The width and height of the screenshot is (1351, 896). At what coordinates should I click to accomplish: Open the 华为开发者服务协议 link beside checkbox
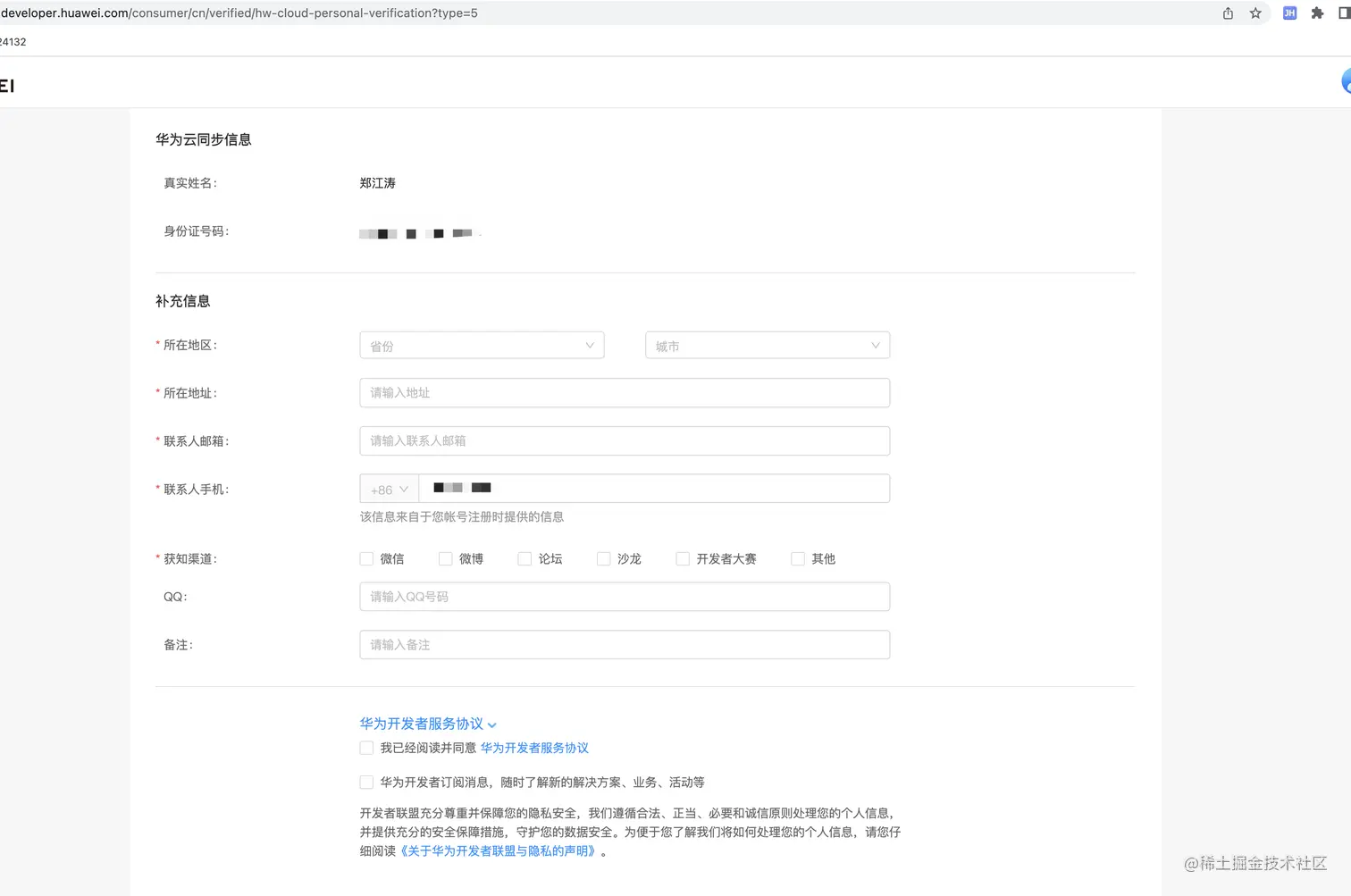[x=534, y=748]
